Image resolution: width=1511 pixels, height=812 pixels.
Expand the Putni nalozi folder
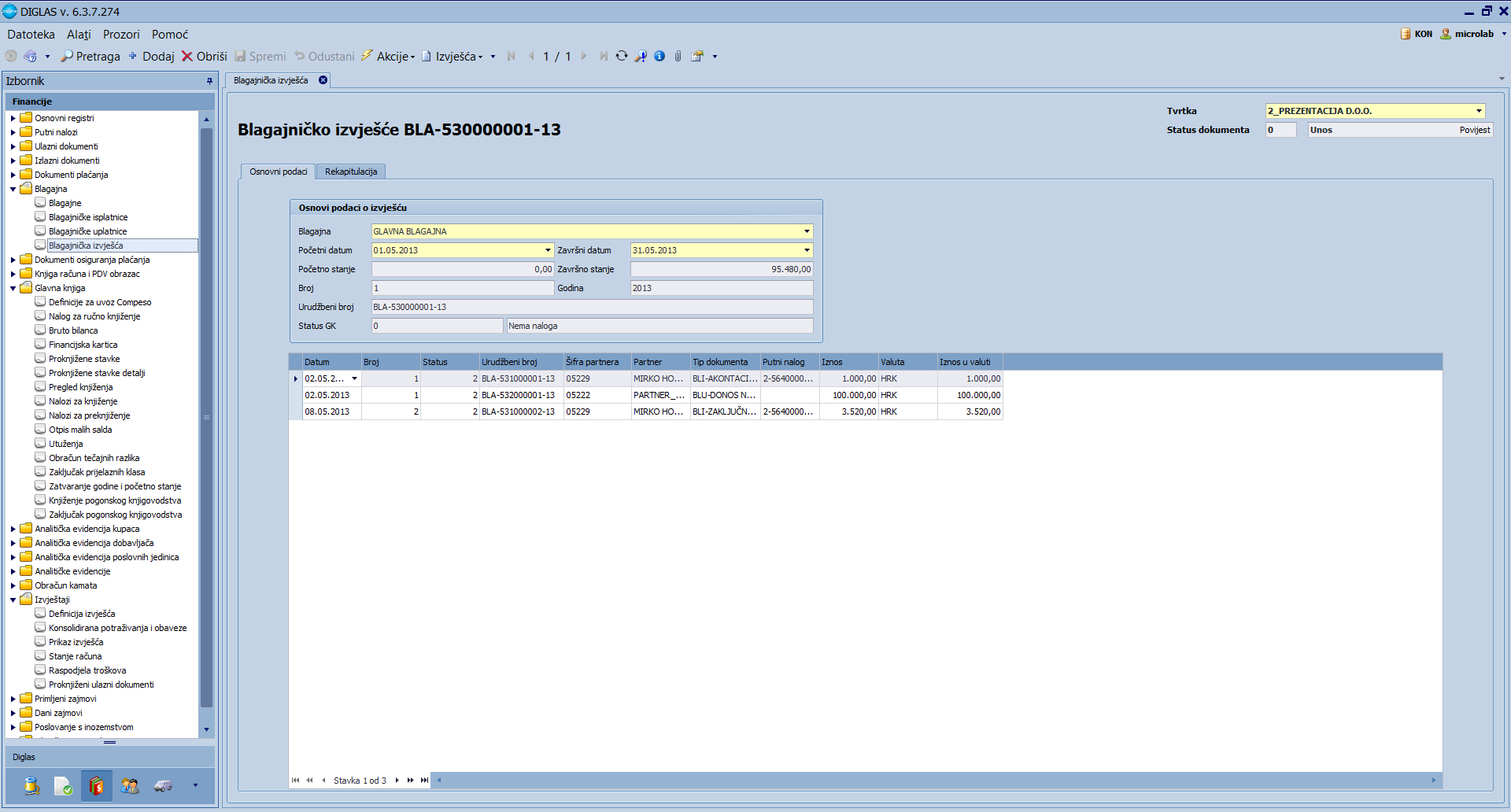coord(13,132)
